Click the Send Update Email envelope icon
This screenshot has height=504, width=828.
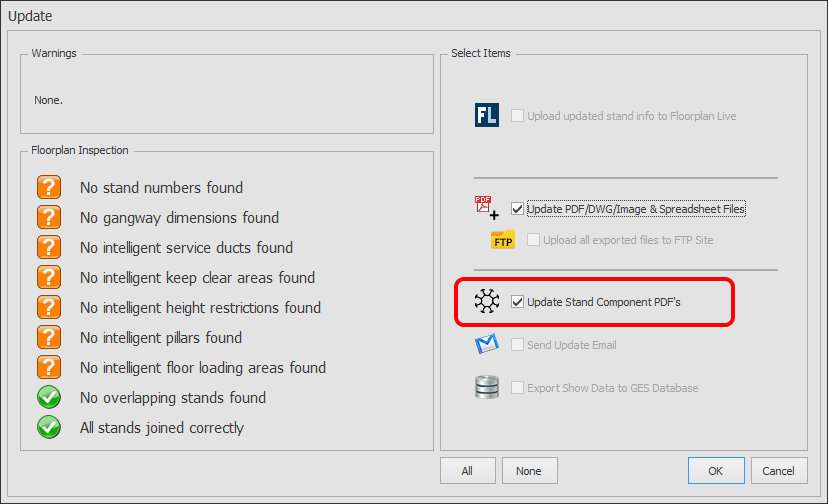tap(486, 344)
